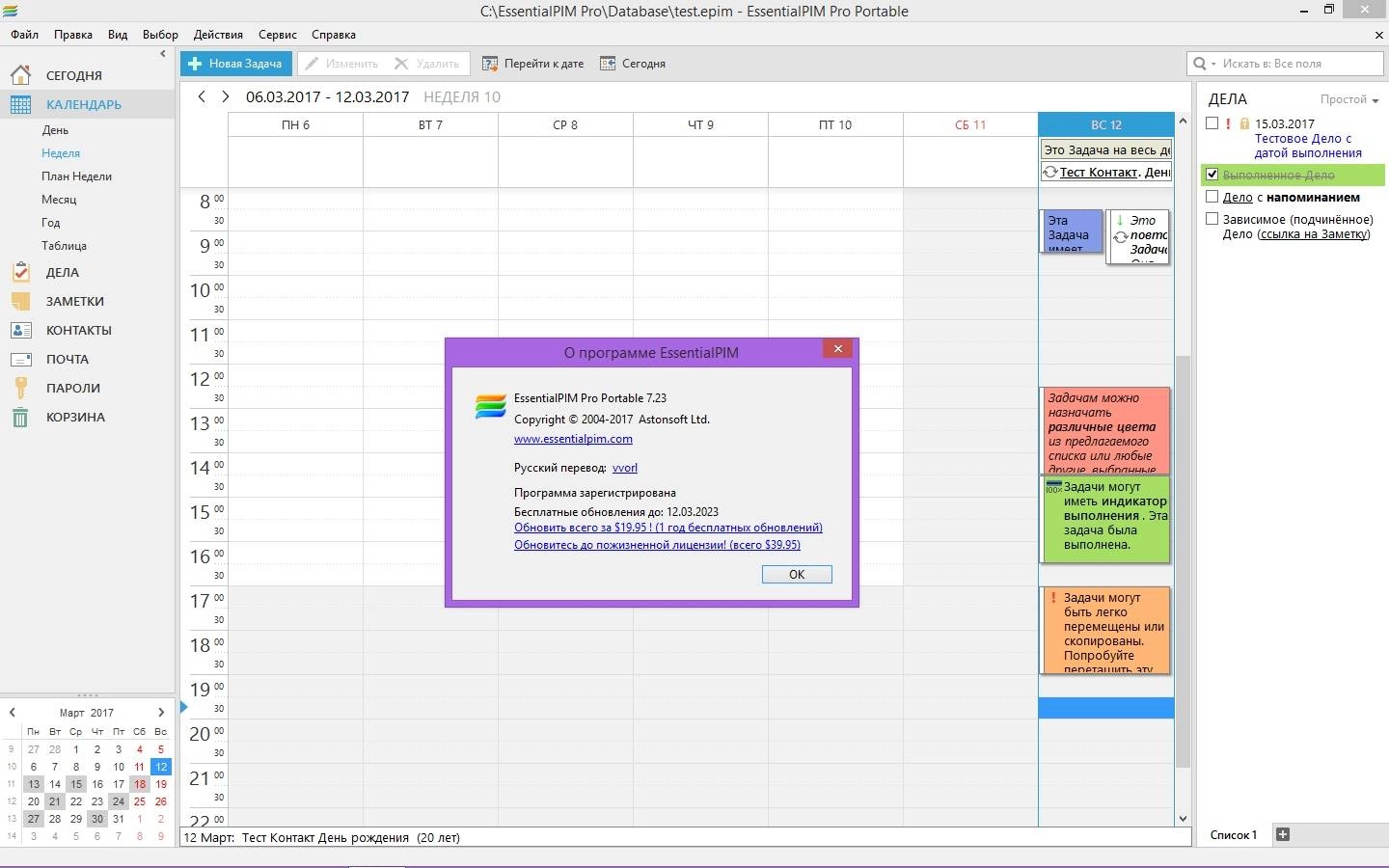Screen dimensions: 1389x868
Task: Select the red task about различные цвета
Action: [1105, 430]
